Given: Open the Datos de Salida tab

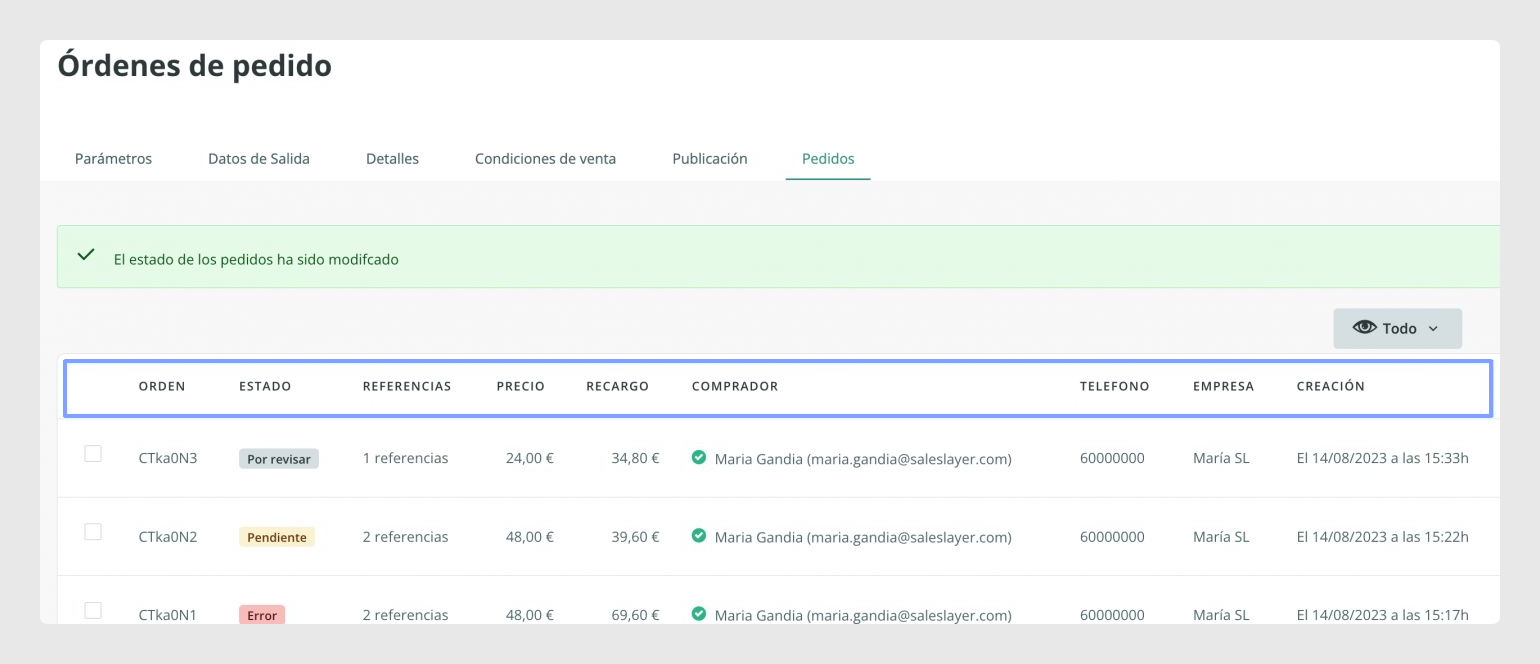Looking at the screenshot, I should (259, 158).
